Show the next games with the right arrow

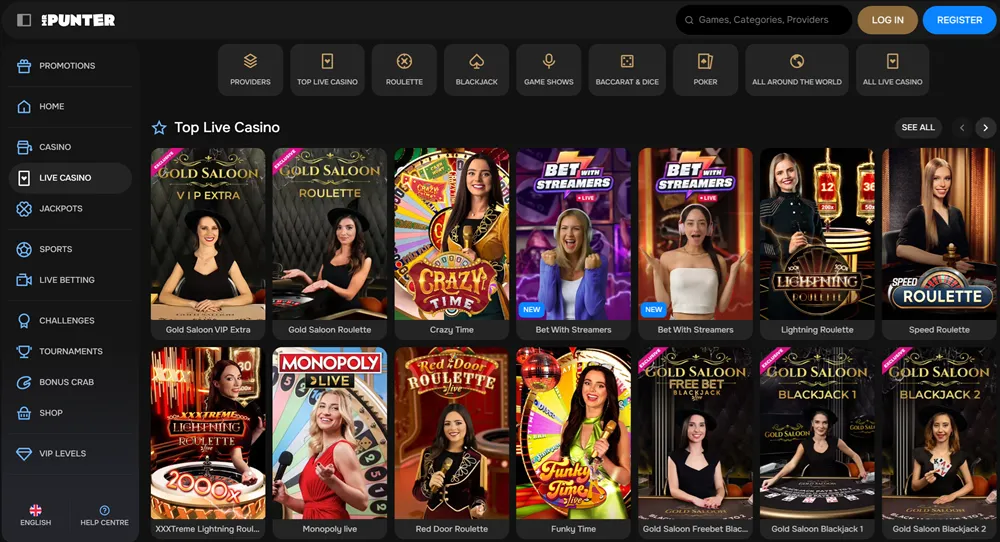pyautogui.click(x=985, y=128)
